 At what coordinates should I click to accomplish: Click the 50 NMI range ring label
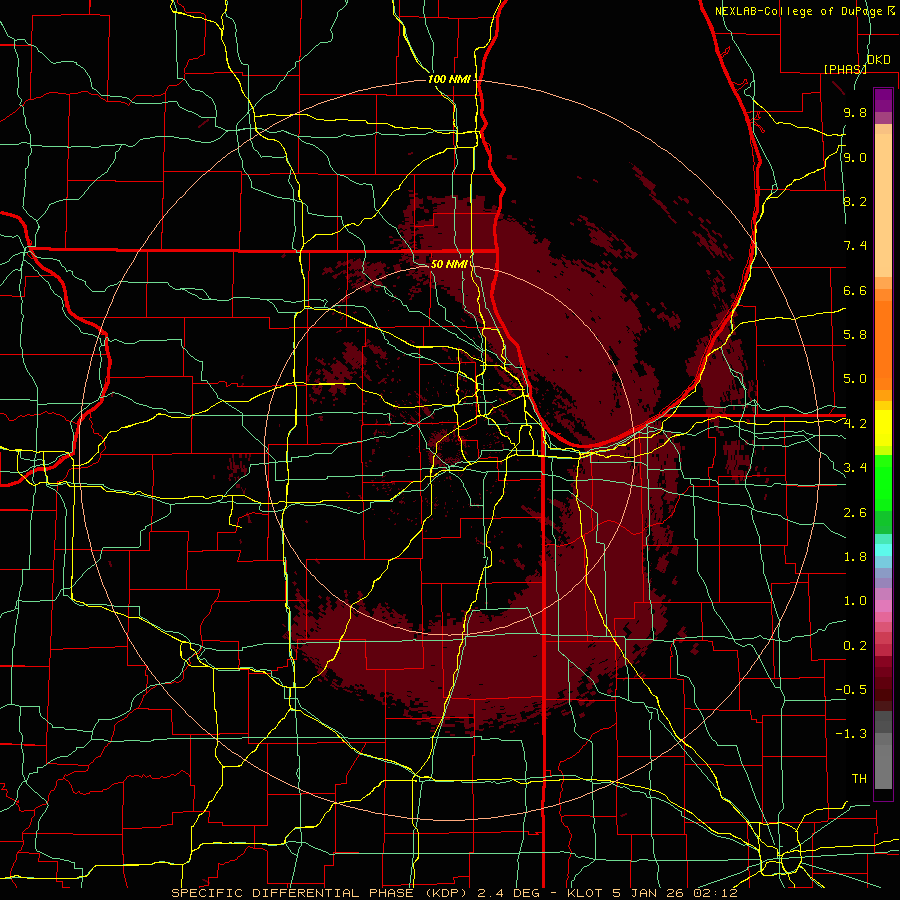pos(449,264)
